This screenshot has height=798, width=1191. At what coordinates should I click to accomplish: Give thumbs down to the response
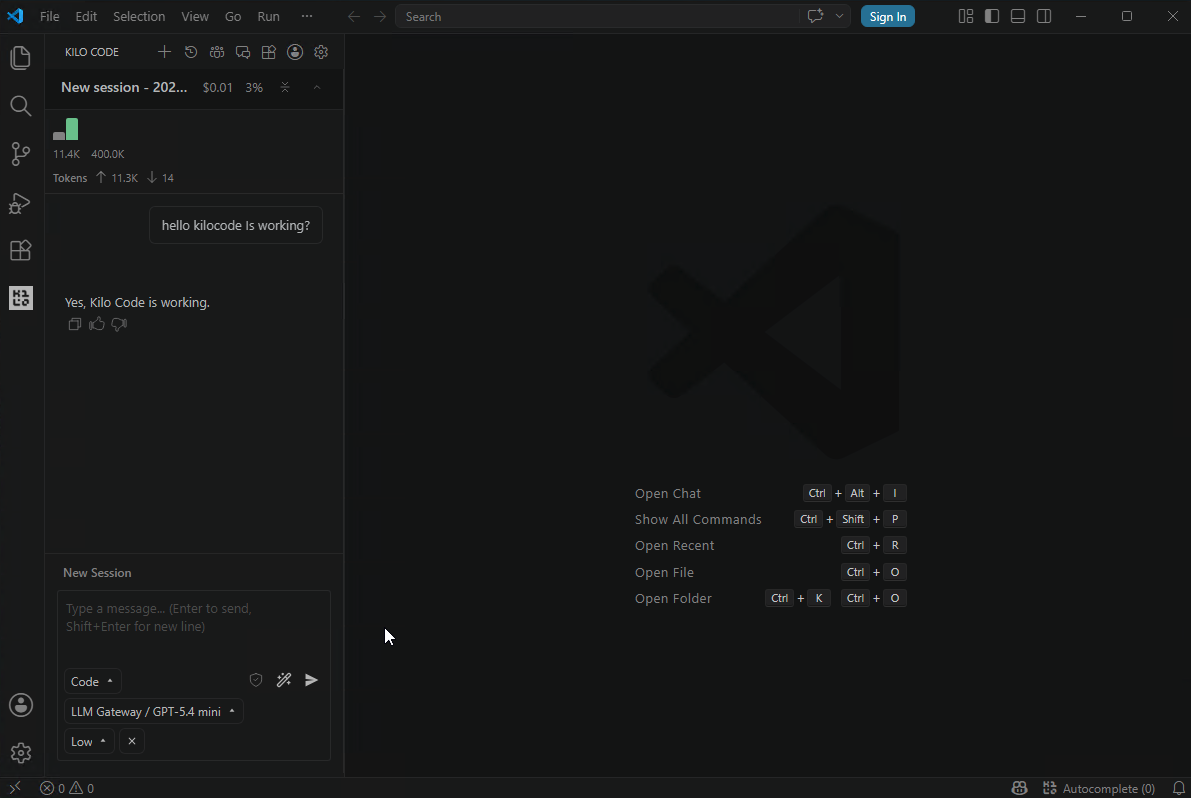click(119, 324)
